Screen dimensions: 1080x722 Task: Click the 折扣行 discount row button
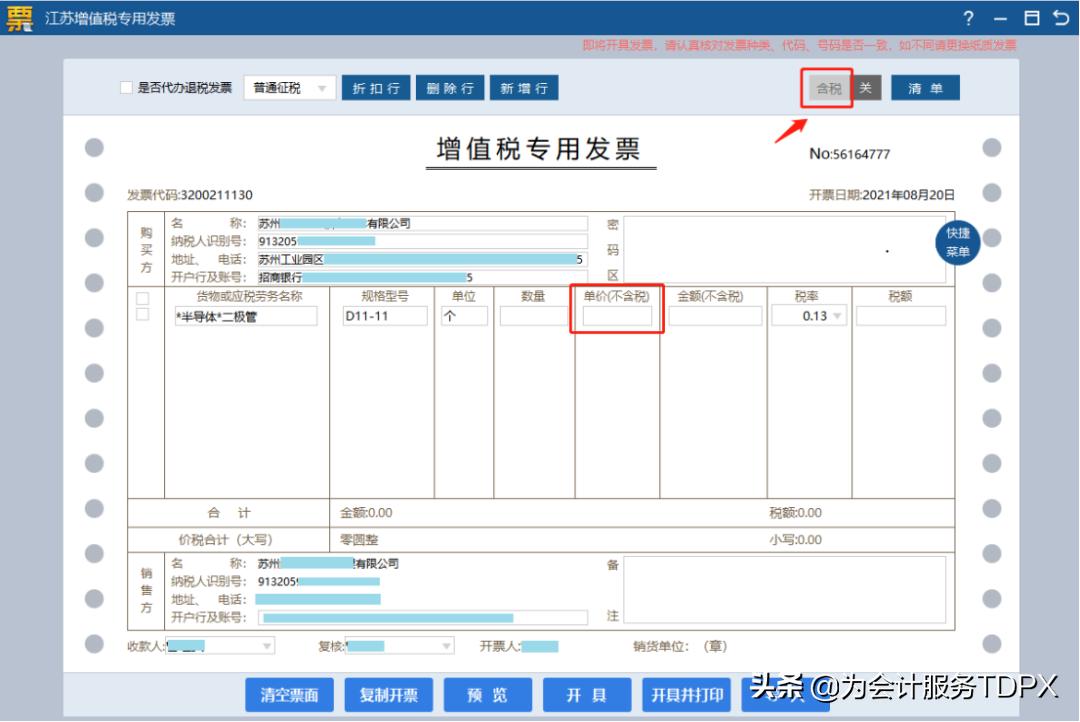coord(375,87)
